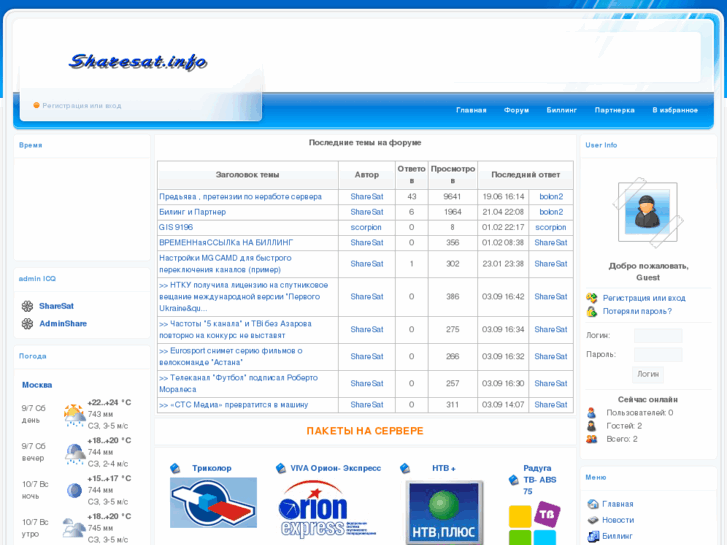Click the tag icon next to Радуга ТВ
Screen dimensions: 727x545
tap(513, 480)
